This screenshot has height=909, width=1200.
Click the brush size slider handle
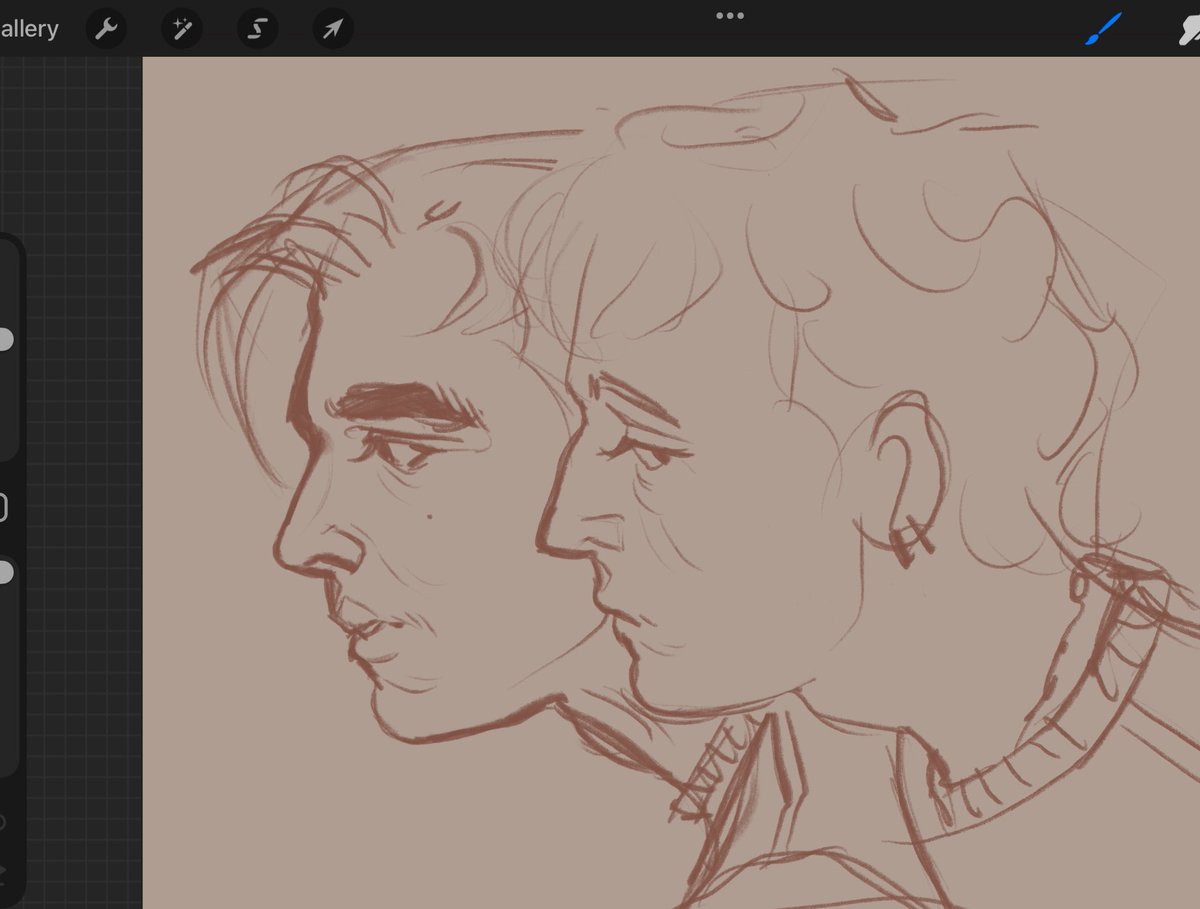coord(5,339)
